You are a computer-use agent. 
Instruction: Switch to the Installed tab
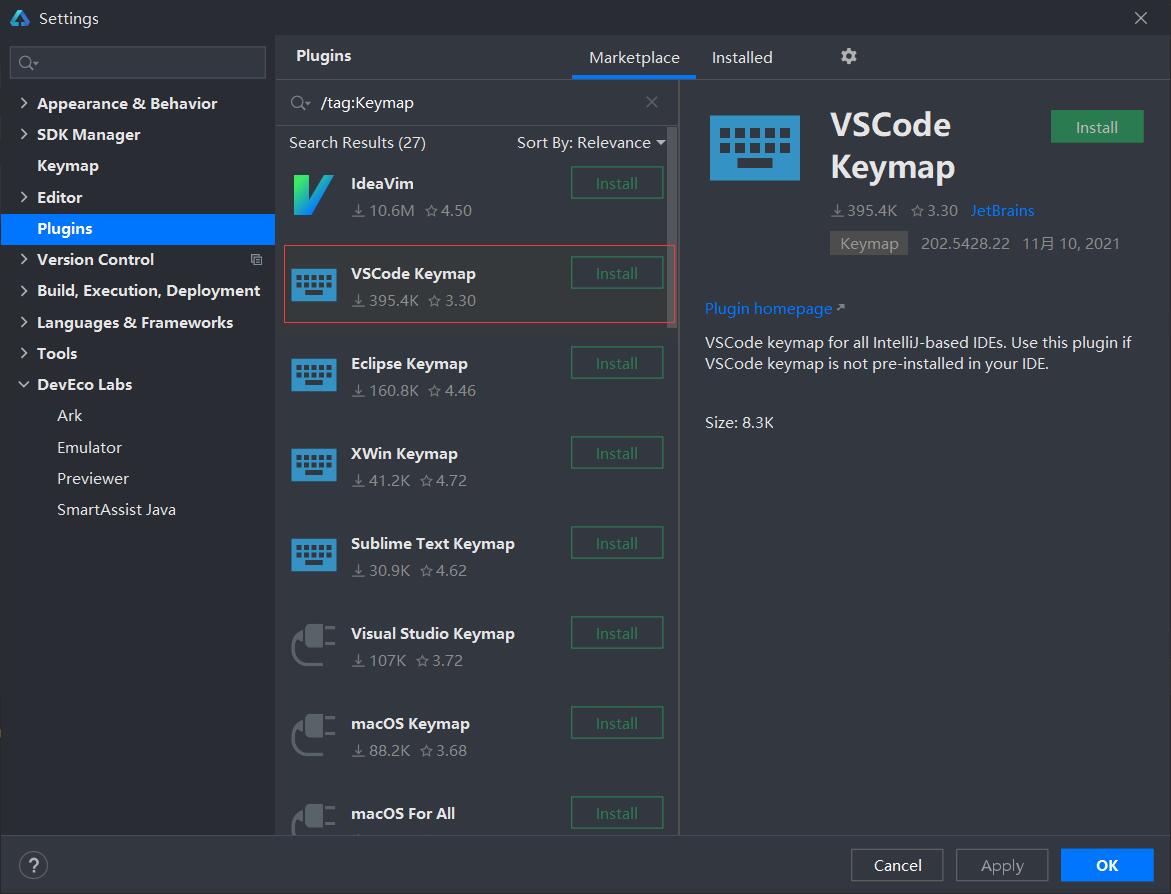click(x=741, y=58)
